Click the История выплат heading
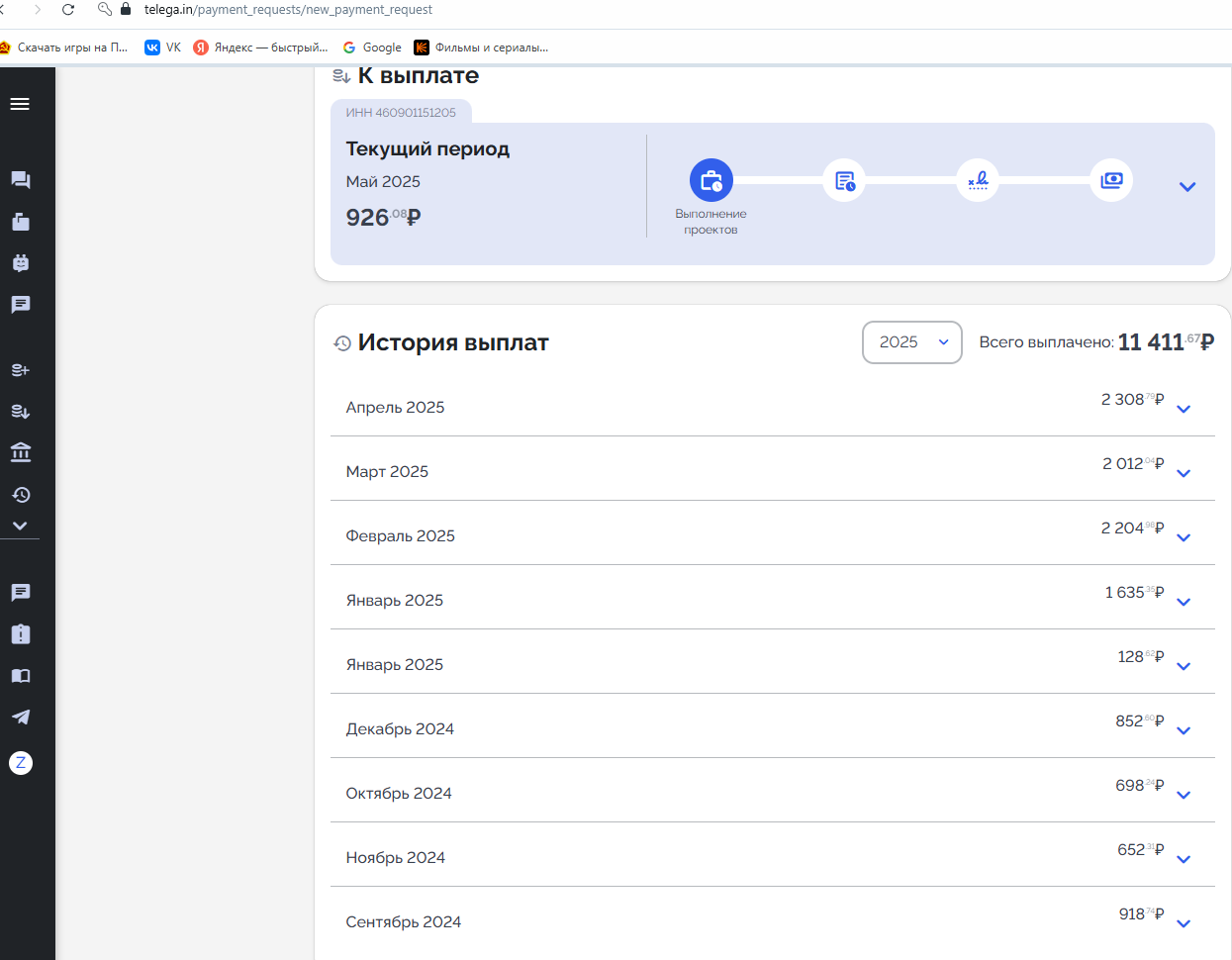The width and height of the screenshot is (1232, 960). click(453, 342)
